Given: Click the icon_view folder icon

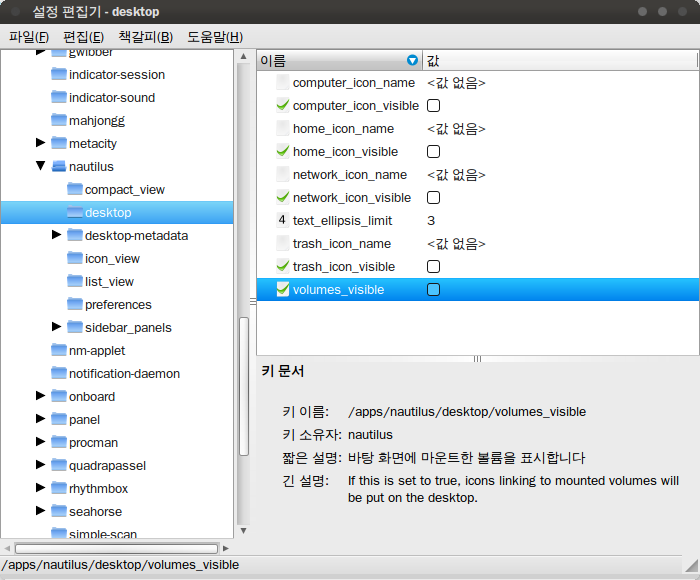Looking at the screenshot, I should coord(75,259).
